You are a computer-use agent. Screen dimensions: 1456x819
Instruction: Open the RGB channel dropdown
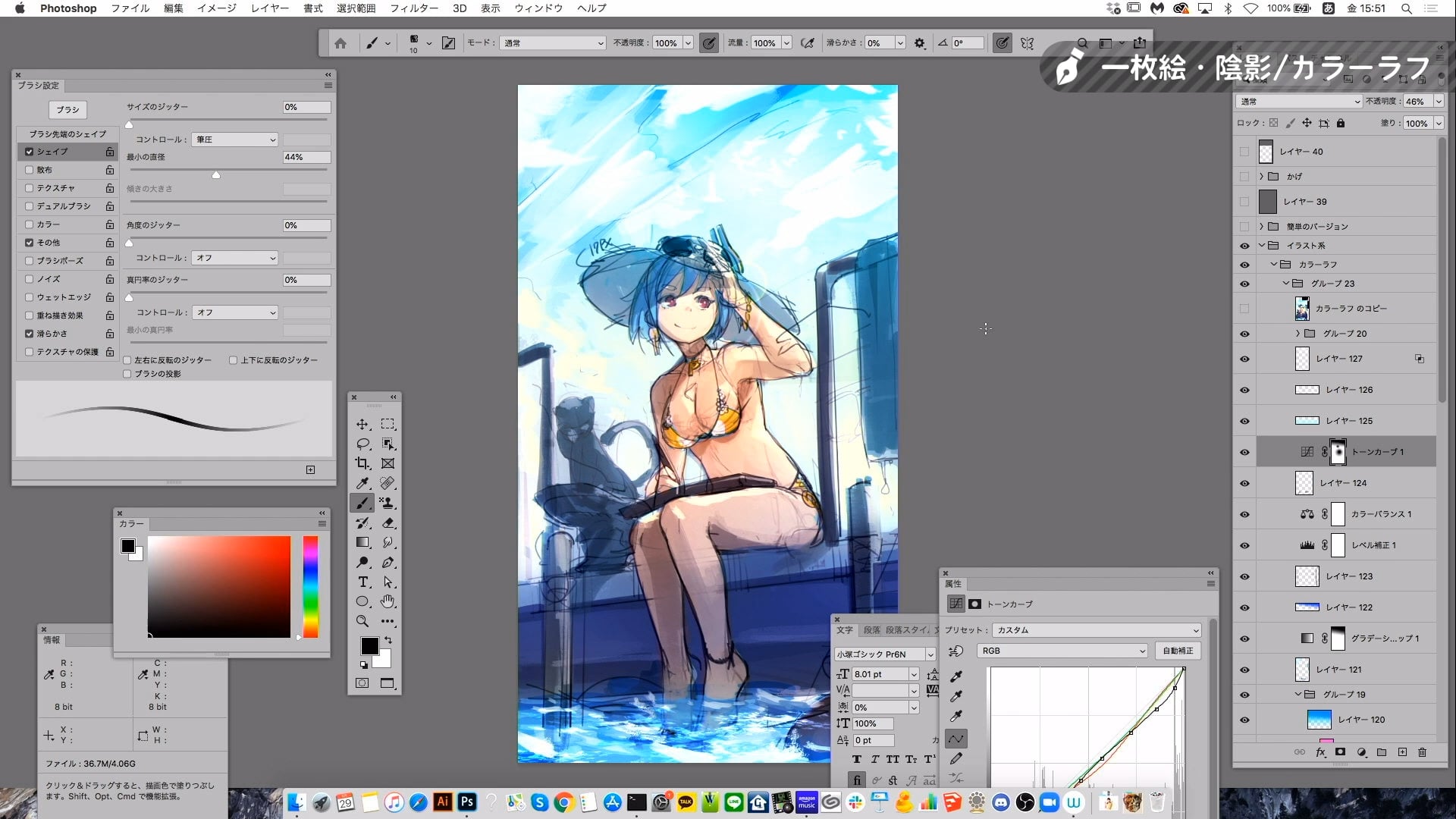[x=1062, y=651]
